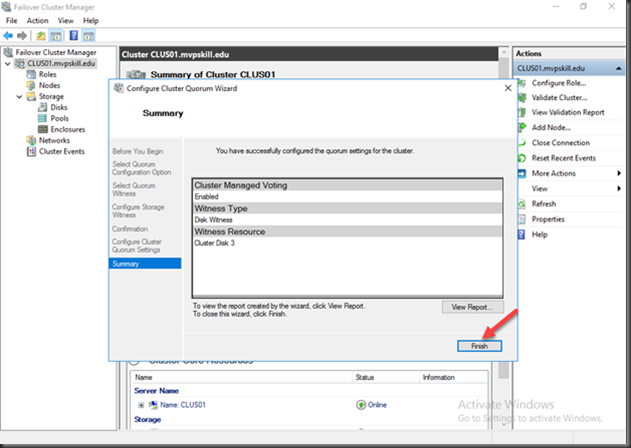This screenshot has width=631, height=448.
Task: Click the Up one level folder icon
Action: (41, 36)
